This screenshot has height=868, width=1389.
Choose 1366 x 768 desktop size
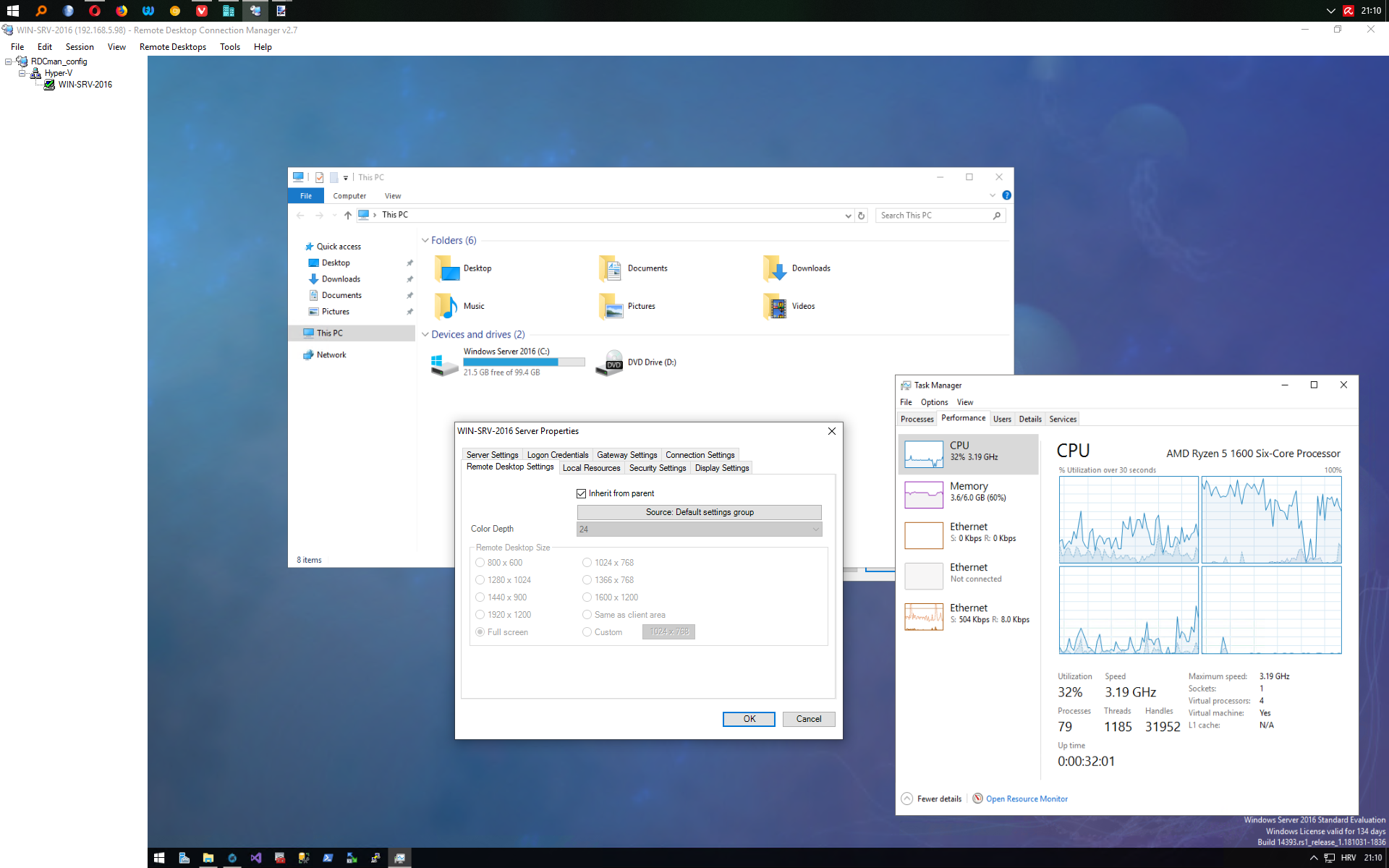587,580
